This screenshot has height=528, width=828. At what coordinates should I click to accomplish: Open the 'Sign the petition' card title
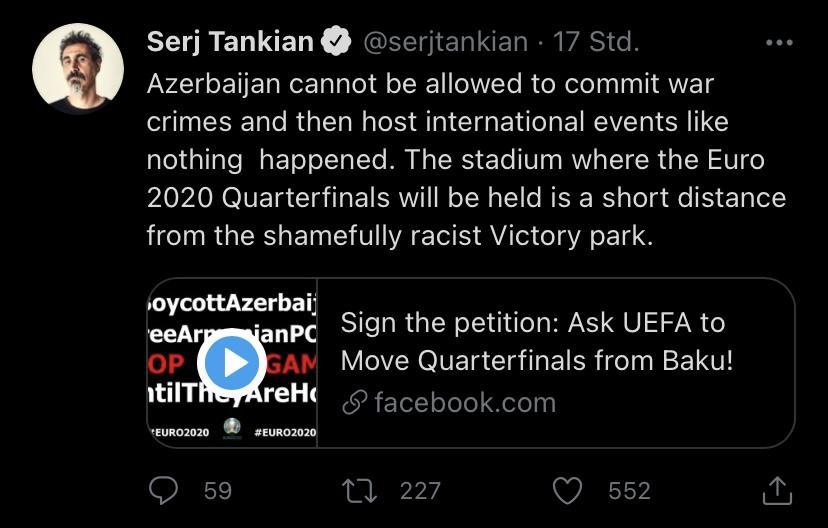point(537,341)
